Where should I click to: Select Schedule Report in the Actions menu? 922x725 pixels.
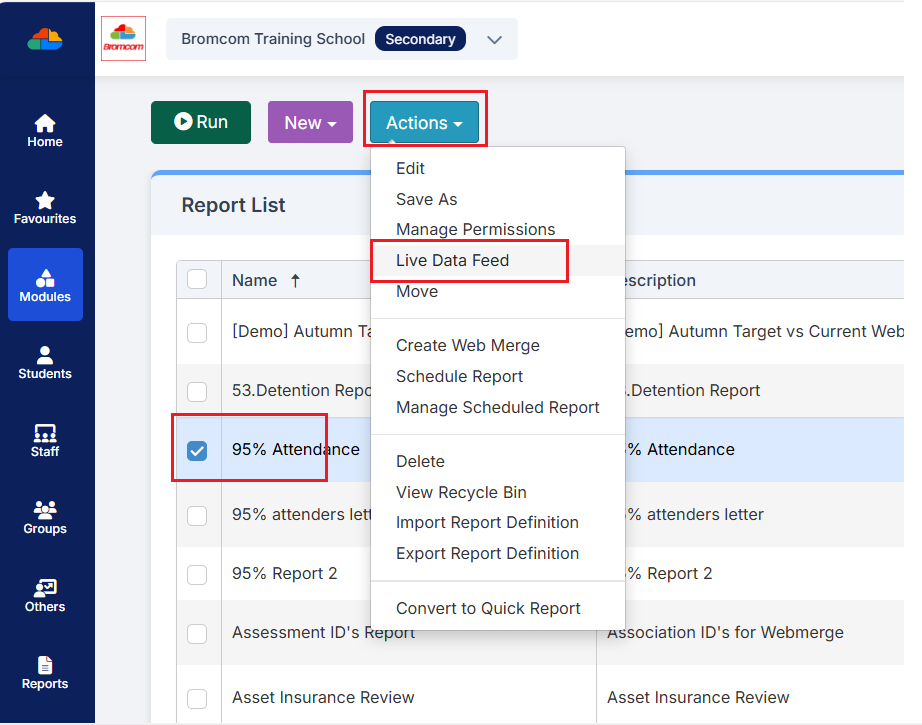459,377
